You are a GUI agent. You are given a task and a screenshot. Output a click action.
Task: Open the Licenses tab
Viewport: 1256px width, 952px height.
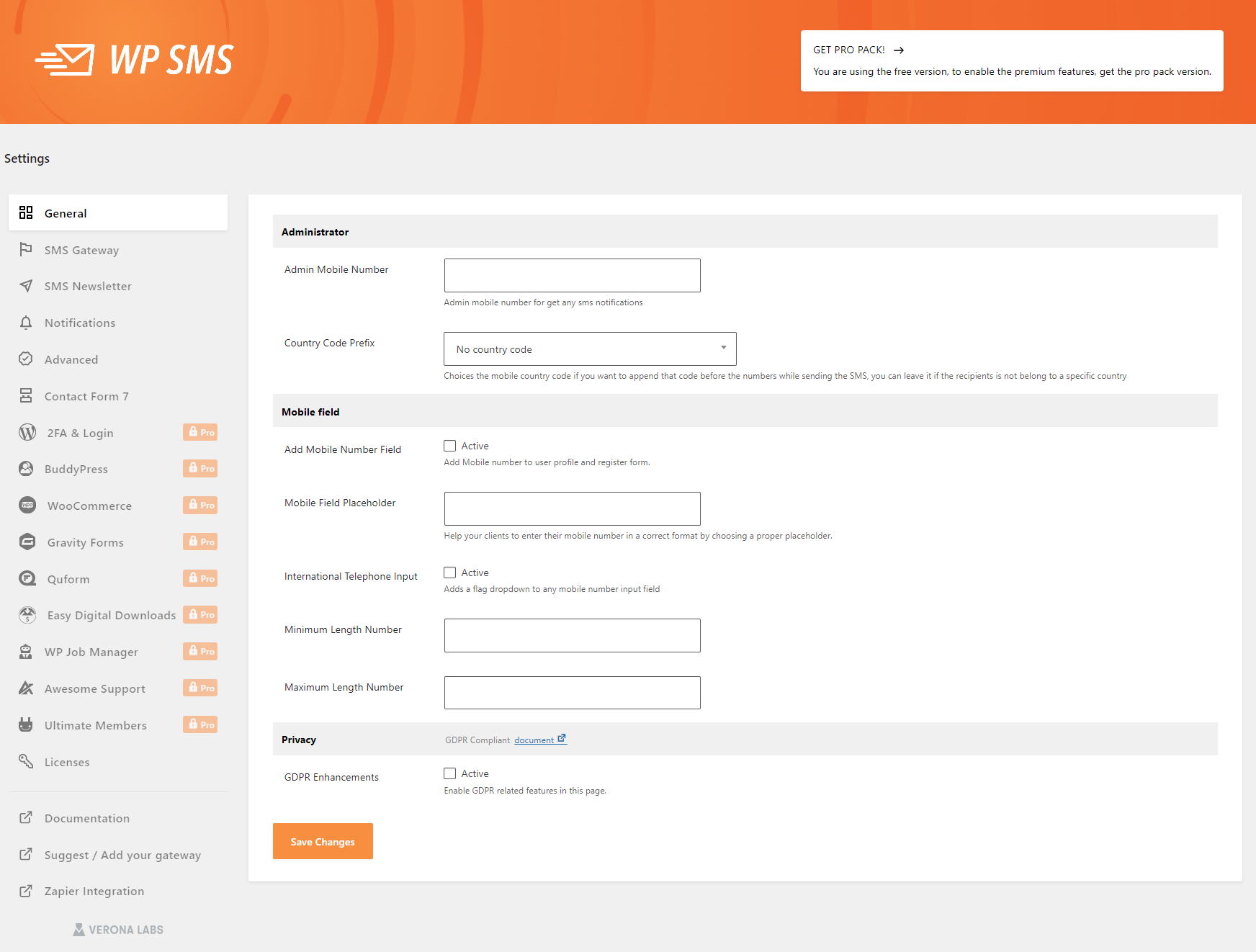(x=118, y=762)
